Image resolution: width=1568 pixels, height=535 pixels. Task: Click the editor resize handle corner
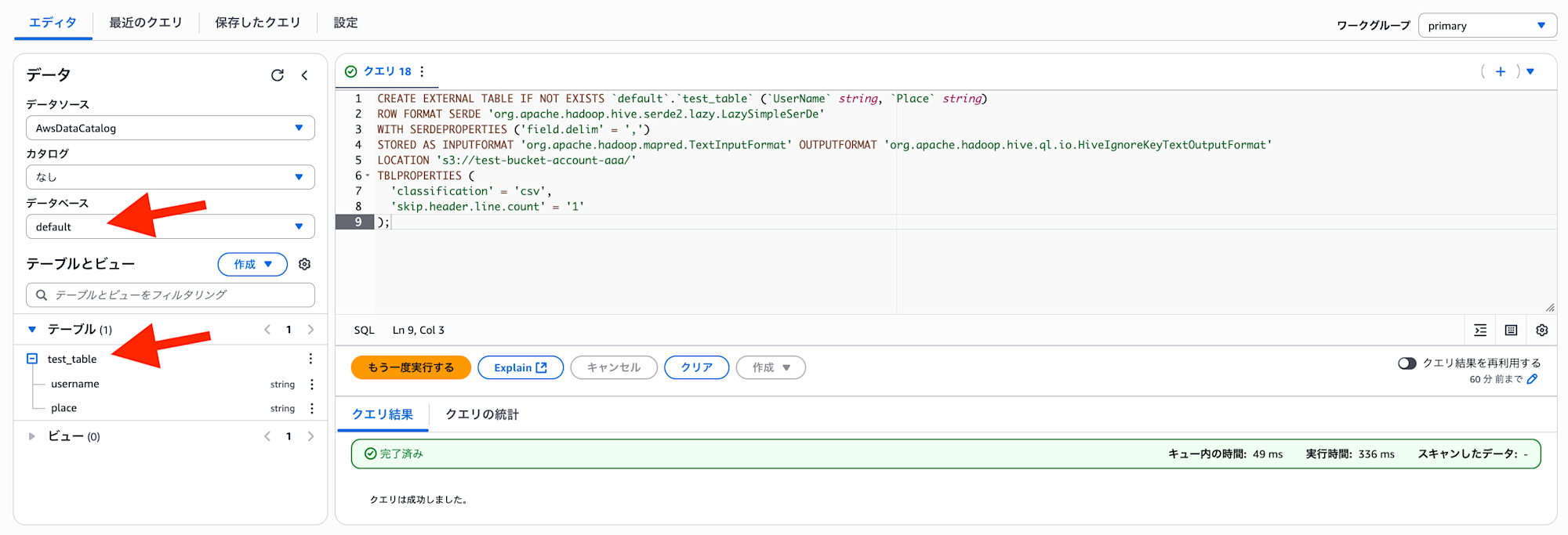point(1550,308)
